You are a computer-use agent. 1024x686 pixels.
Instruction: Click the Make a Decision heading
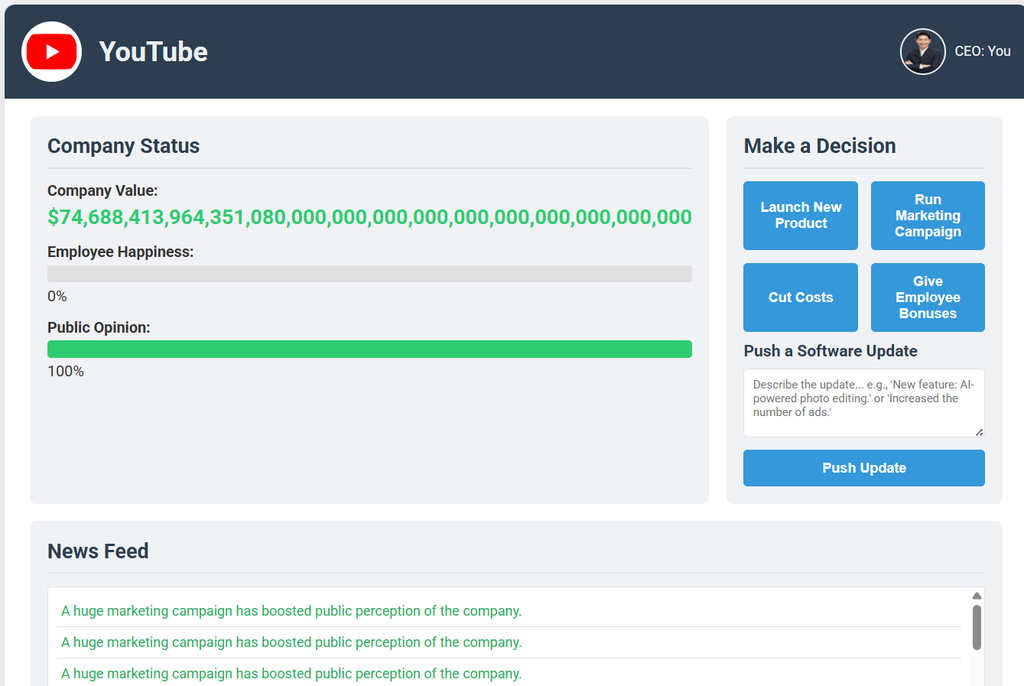[x=820, y=146]
